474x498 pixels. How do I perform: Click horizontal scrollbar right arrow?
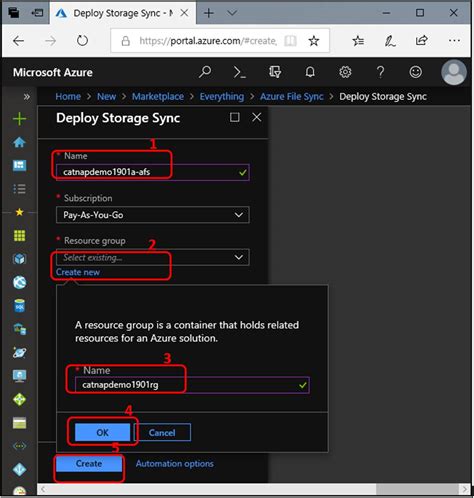465,489
